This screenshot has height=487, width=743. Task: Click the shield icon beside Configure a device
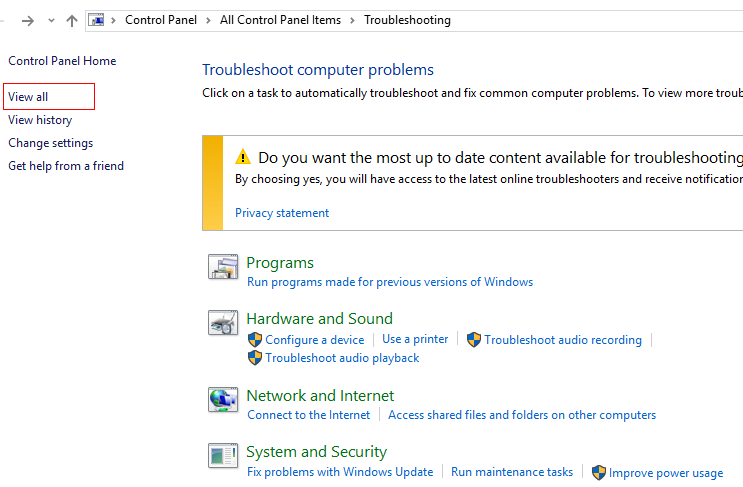point(255,340)
